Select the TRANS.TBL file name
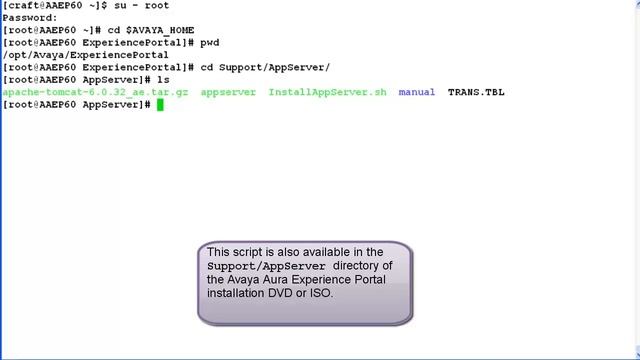This screenshot has height=360, width=640. pyautogui.click(x=476, y=92)
